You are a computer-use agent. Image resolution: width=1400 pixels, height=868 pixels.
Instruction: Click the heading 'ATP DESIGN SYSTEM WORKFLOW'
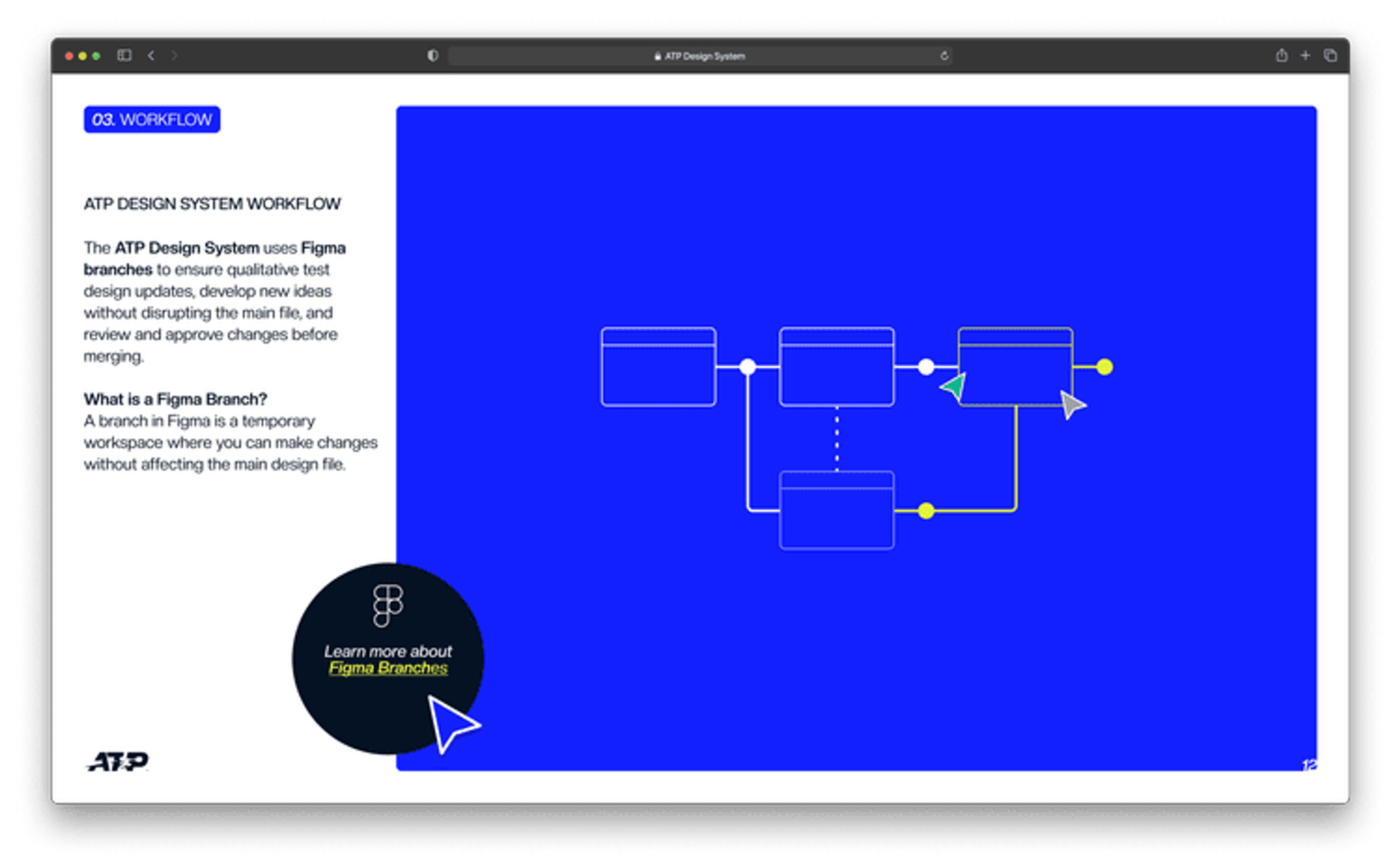(x=212, y=204)
